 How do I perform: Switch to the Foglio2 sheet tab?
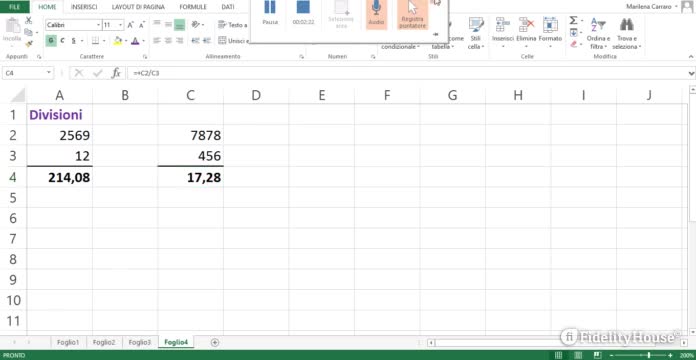click(104, 342)
